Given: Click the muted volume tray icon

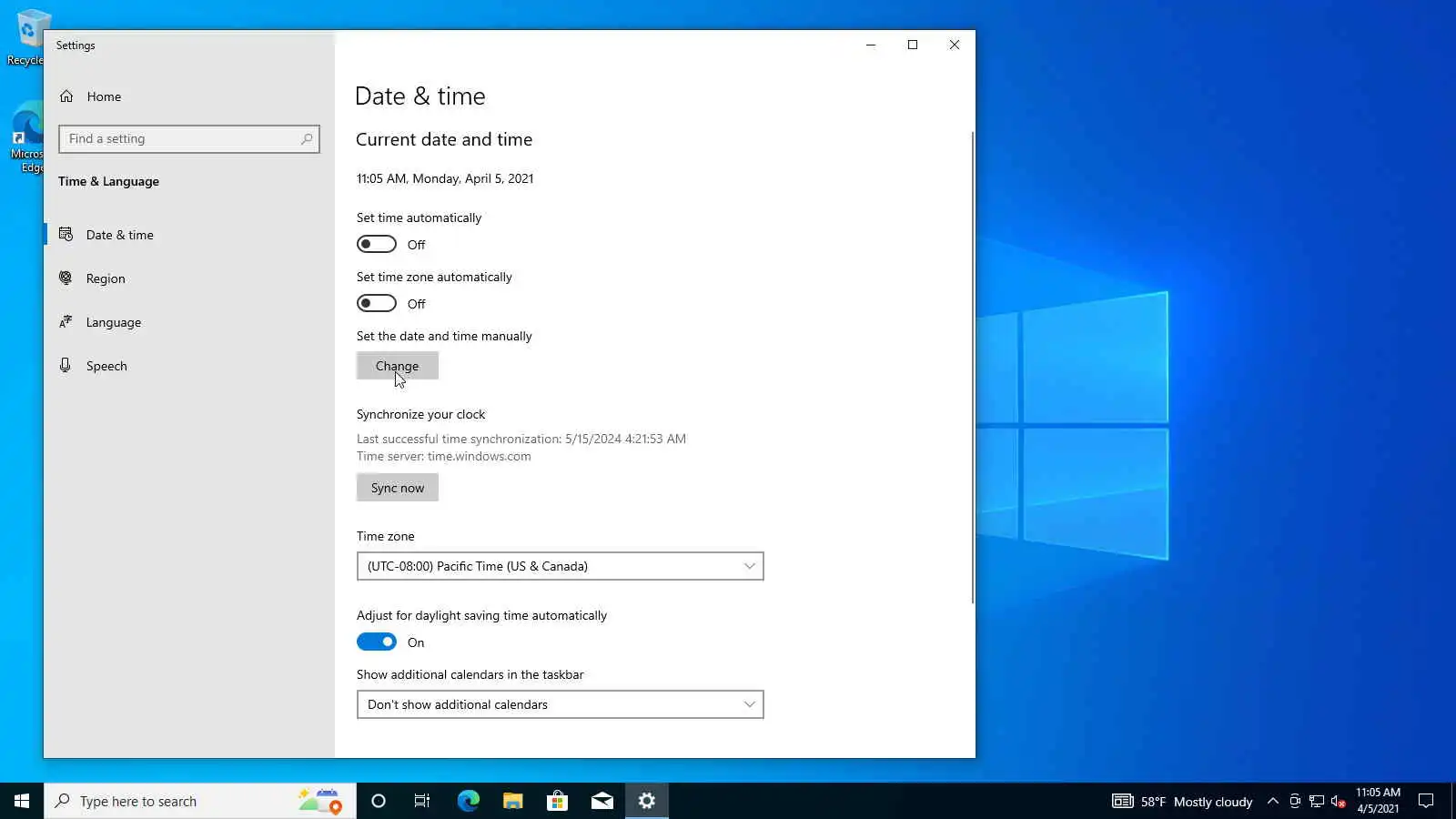Looking at the screenshot, I should (x=1339, y=801).
